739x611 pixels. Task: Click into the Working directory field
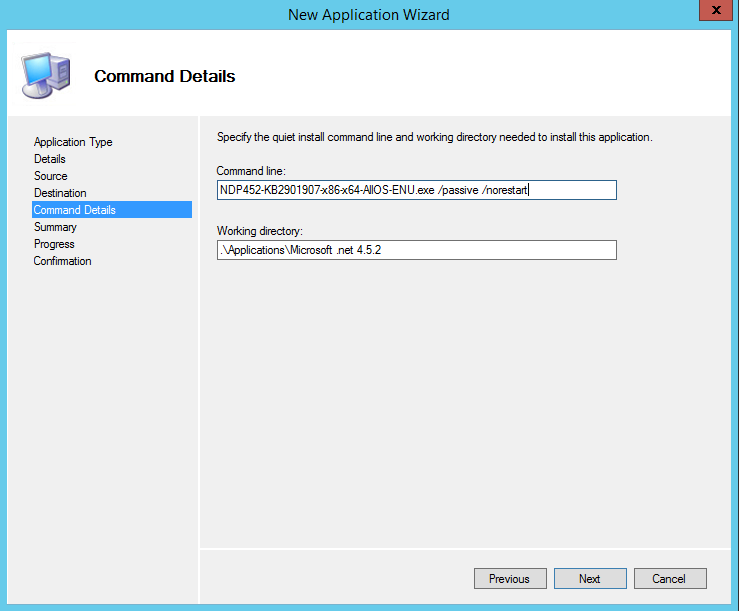point(416,250)
